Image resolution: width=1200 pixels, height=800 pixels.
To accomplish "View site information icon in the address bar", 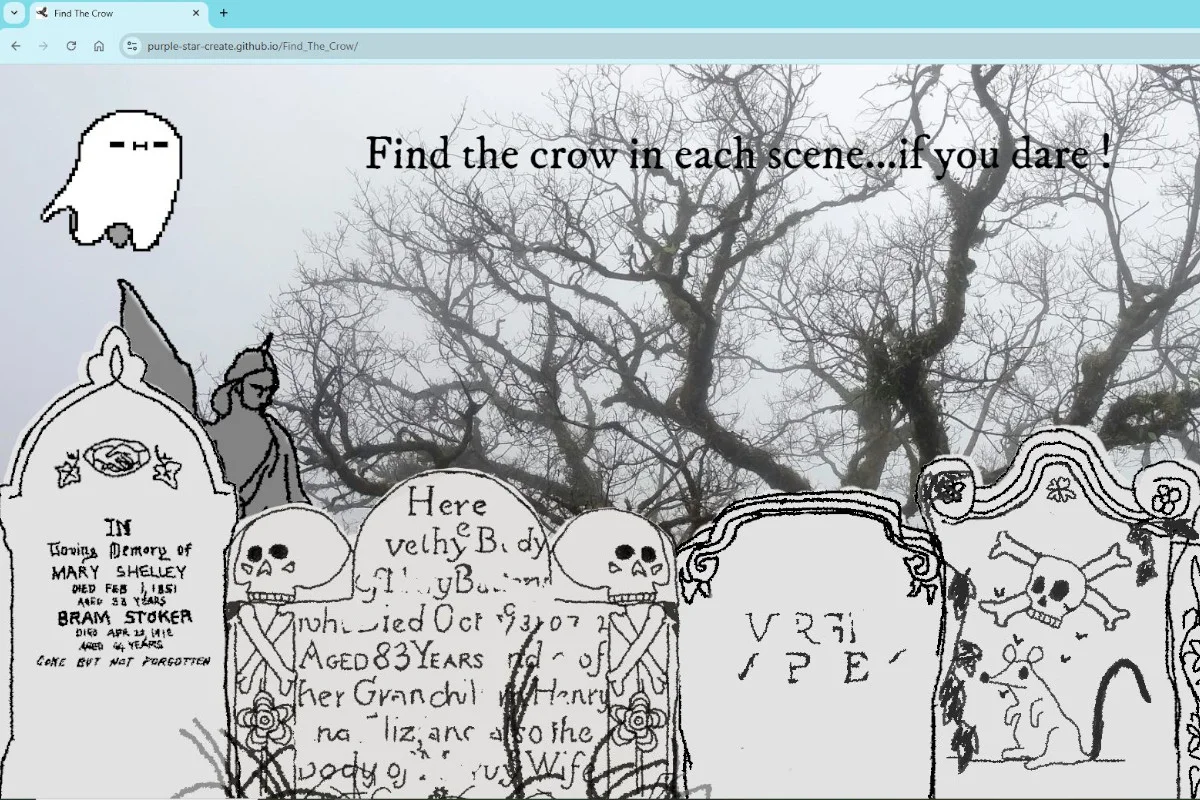I will (x=130, y=46).
